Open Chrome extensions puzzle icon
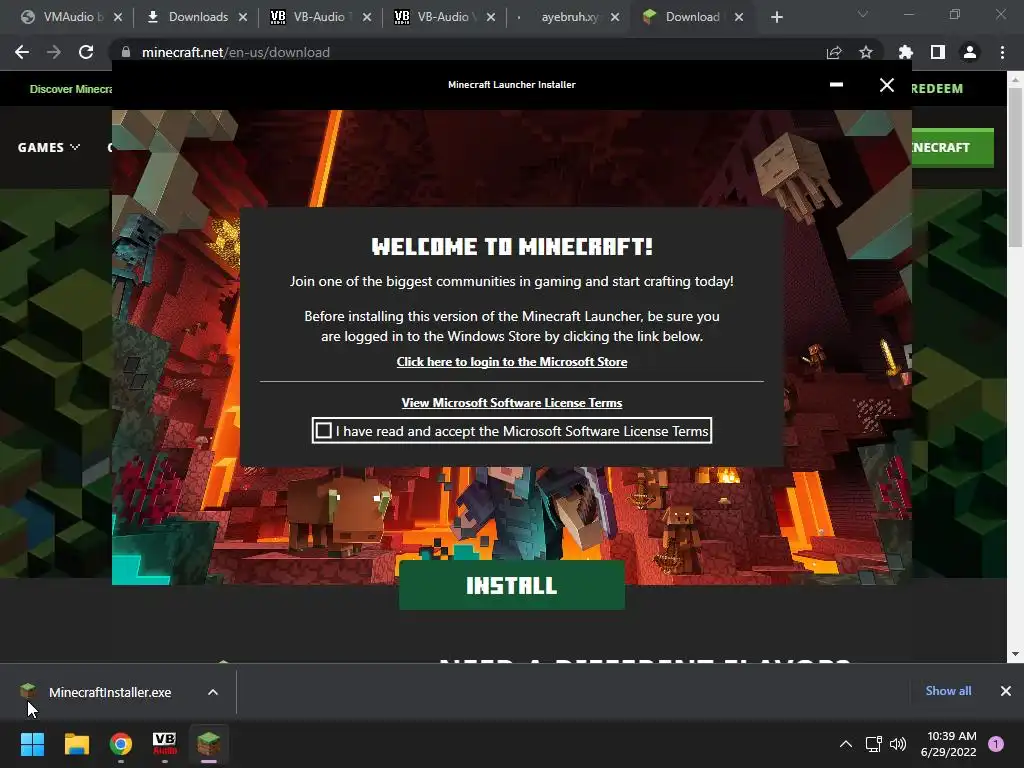The image size is (1024, 768). coord(906,52)
